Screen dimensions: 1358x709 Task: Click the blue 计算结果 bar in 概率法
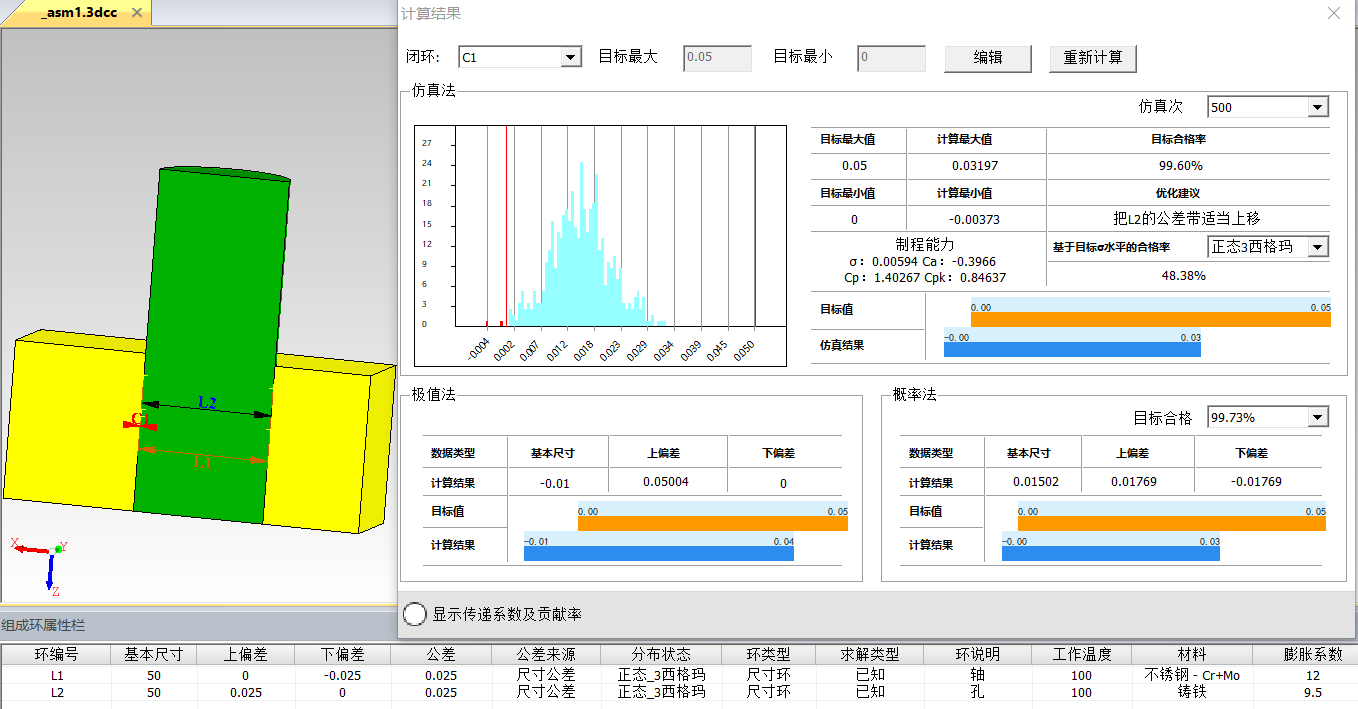pyautogui.click(x=1111, y=553)
